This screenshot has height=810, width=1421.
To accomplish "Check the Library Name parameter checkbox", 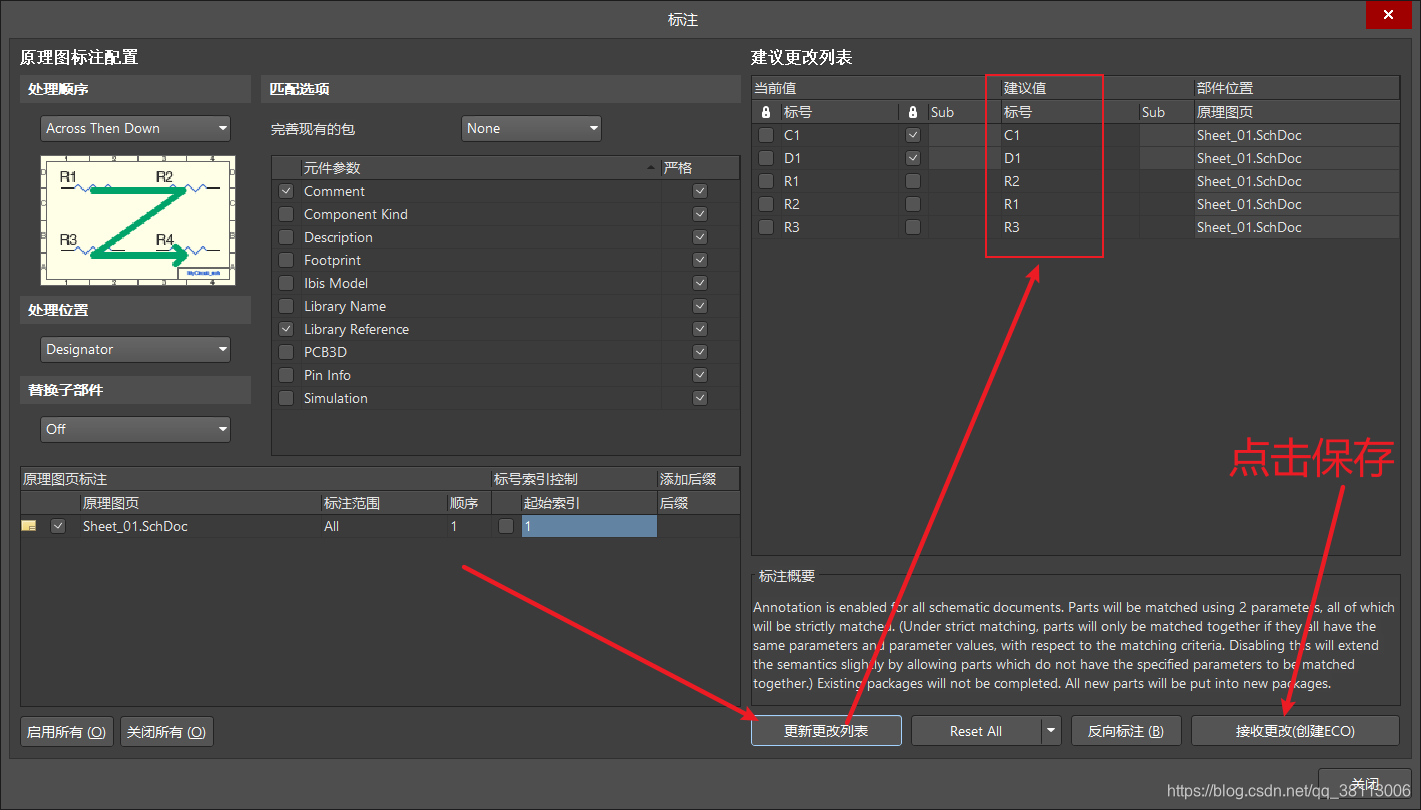I will pyautogui.click(x=287, y=306).
